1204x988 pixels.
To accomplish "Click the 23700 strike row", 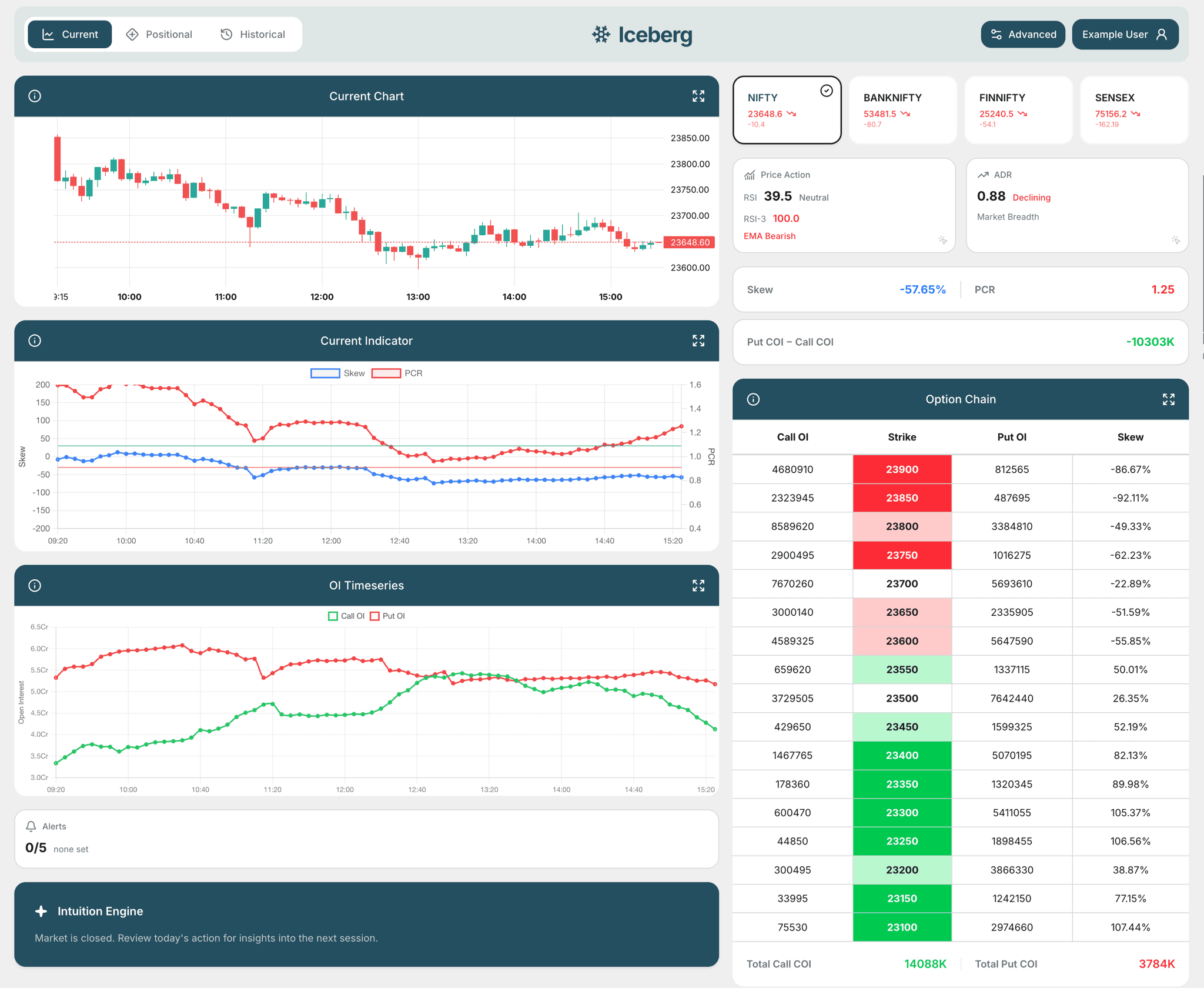I will pyautogui.click(x=960, y=583).
